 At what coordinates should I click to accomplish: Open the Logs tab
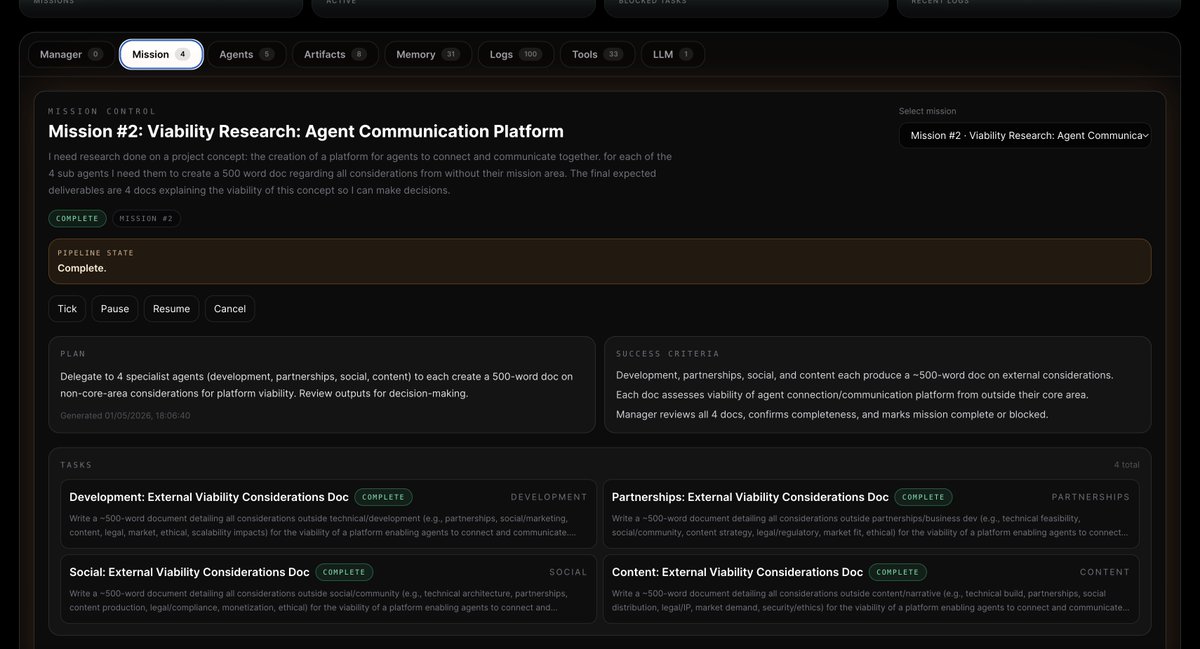click(515, 54)
